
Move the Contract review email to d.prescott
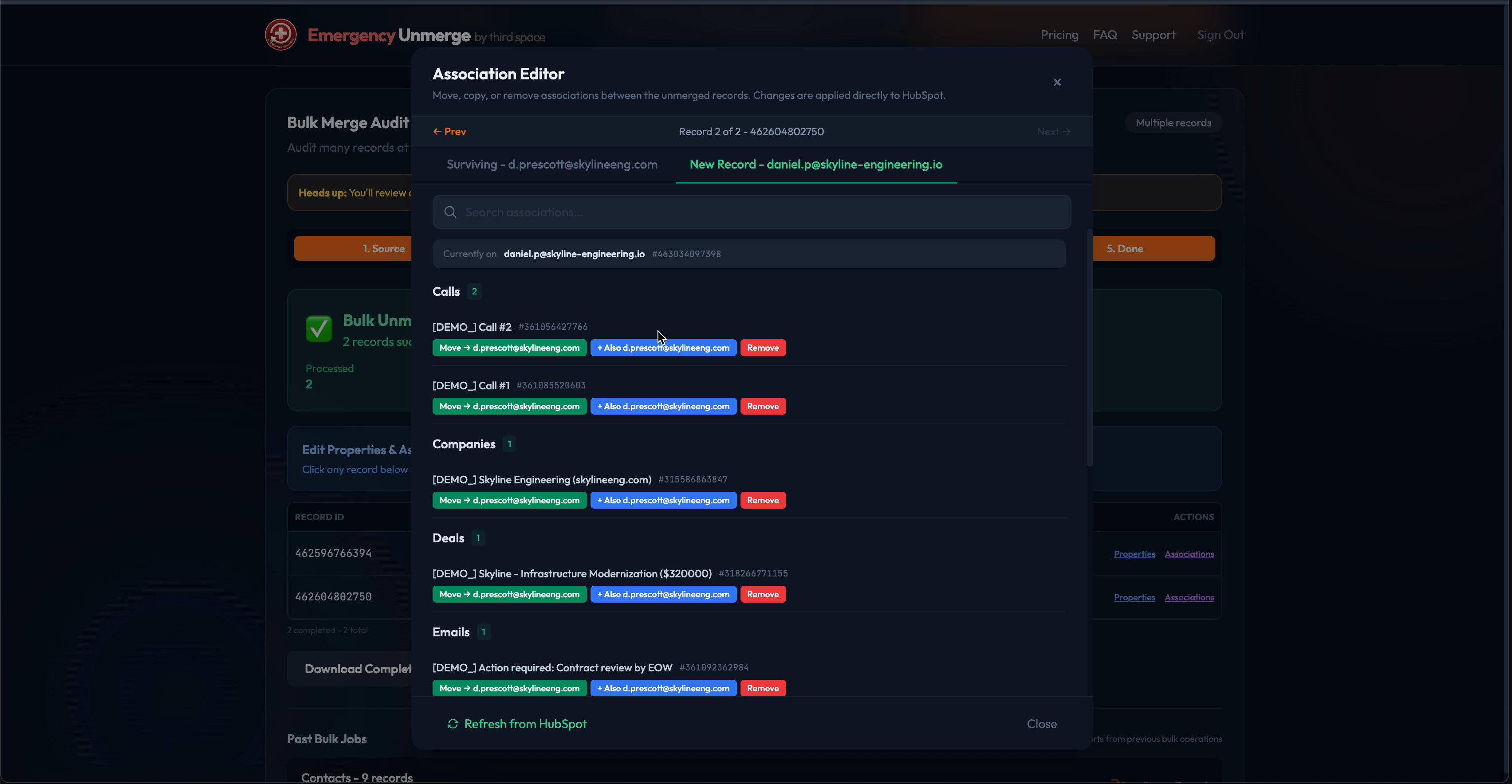click(509, 688)
